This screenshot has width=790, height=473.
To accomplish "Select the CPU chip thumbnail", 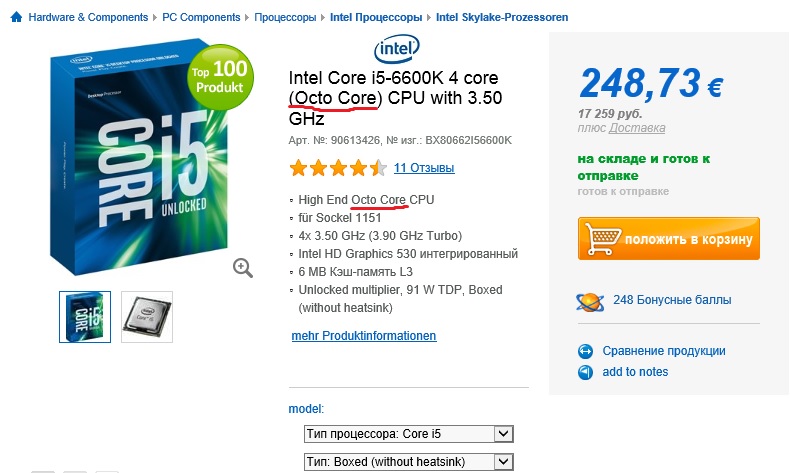I will pyautogui.click(x=147, y=317).
